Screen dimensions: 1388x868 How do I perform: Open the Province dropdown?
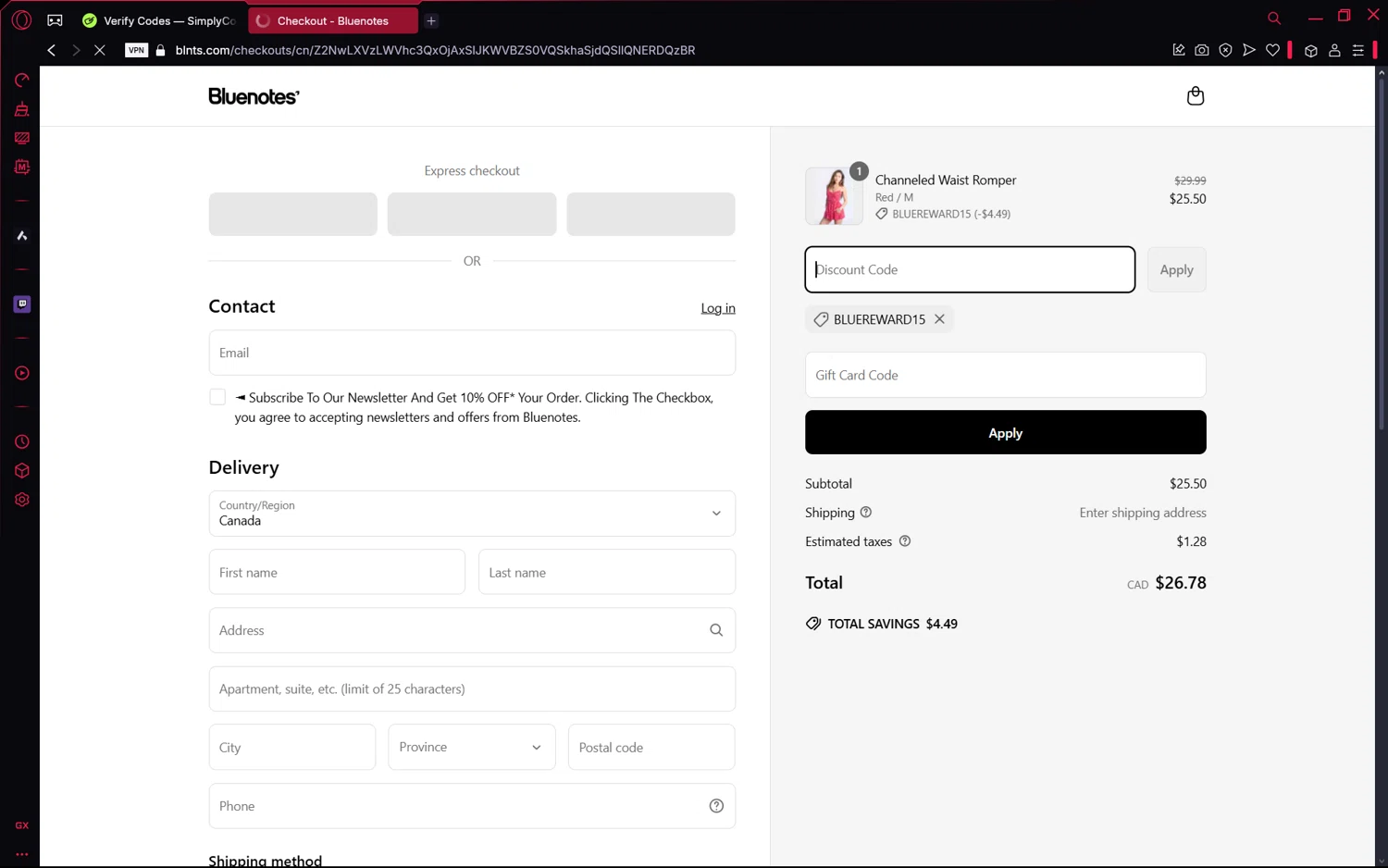pos(472,747)
